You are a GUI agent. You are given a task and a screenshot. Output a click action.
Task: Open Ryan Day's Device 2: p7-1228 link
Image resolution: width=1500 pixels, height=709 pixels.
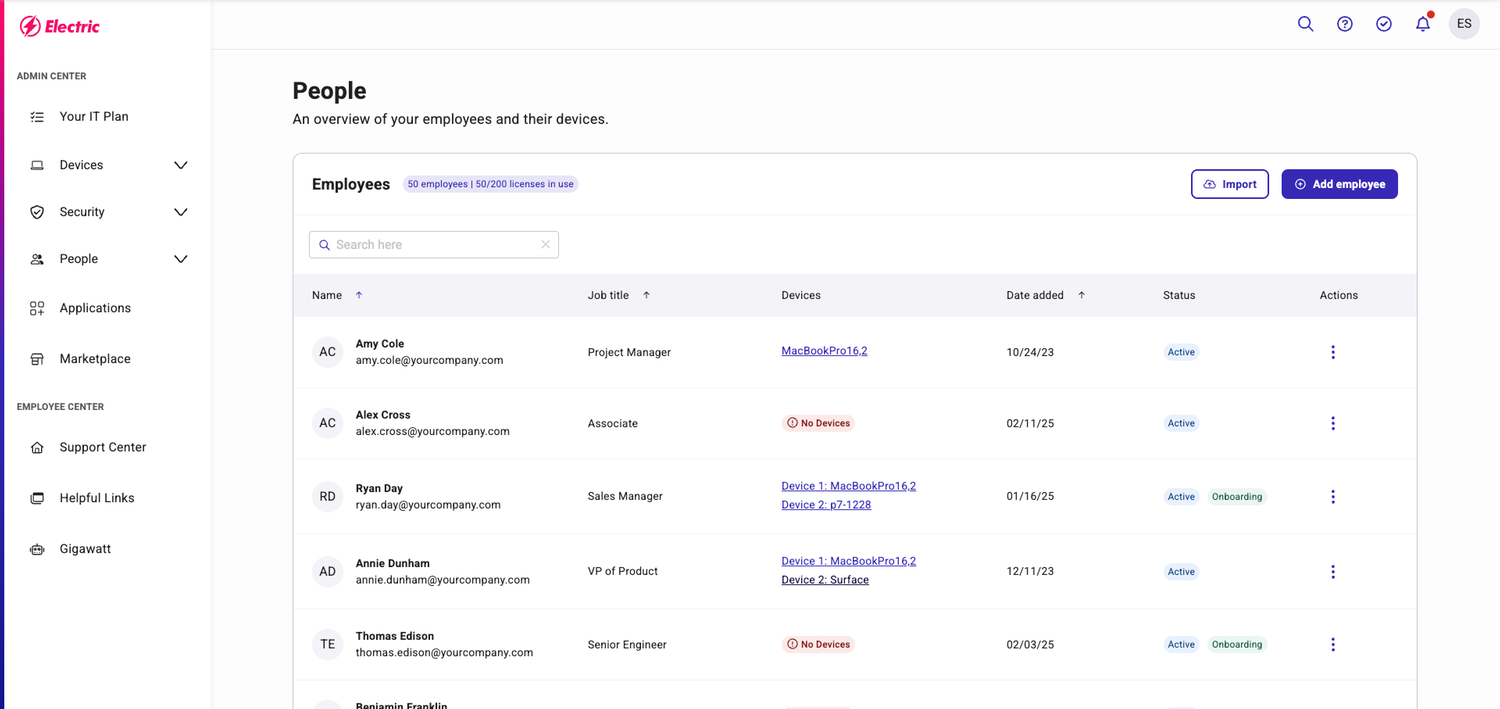[826, 504]
